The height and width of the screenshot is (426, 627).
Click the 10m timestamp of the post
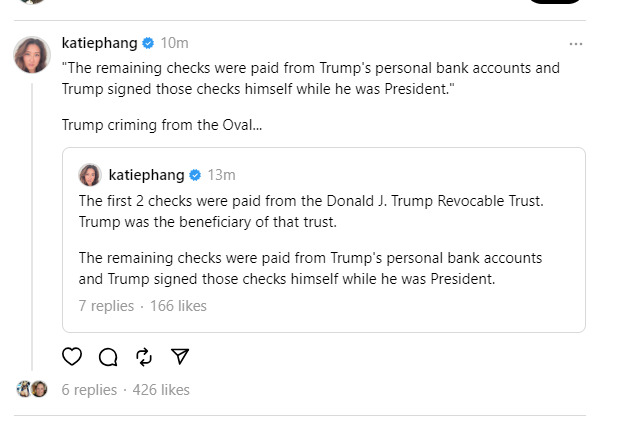175,43
